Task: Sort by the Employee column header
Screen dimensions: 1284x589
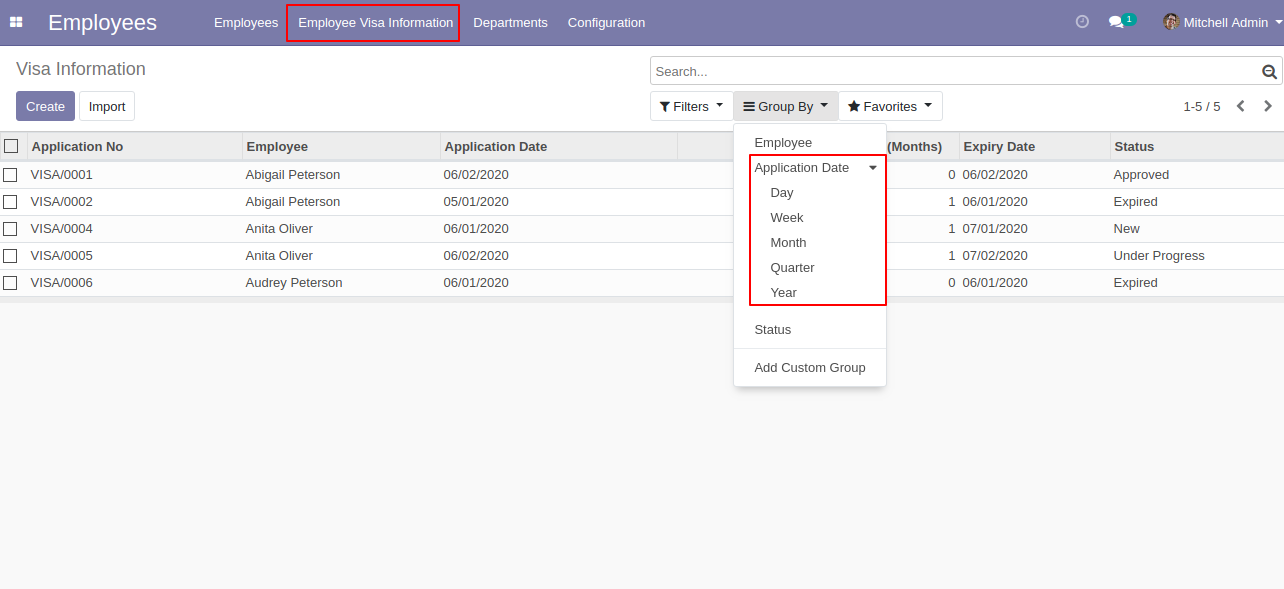Action: (x=277, y=147)
